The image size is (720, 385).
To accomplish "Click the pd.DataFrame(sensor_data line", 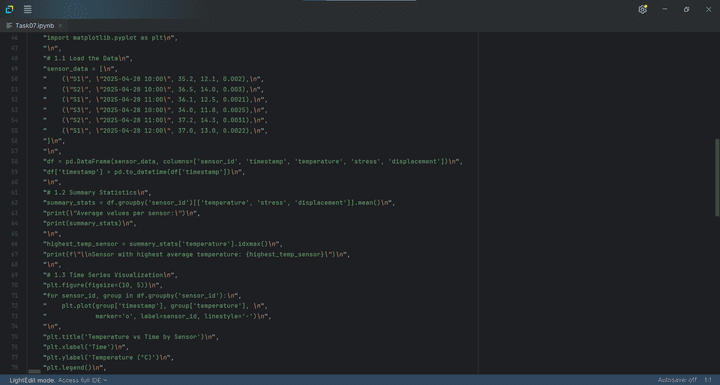I will click(x=253, y=162).
